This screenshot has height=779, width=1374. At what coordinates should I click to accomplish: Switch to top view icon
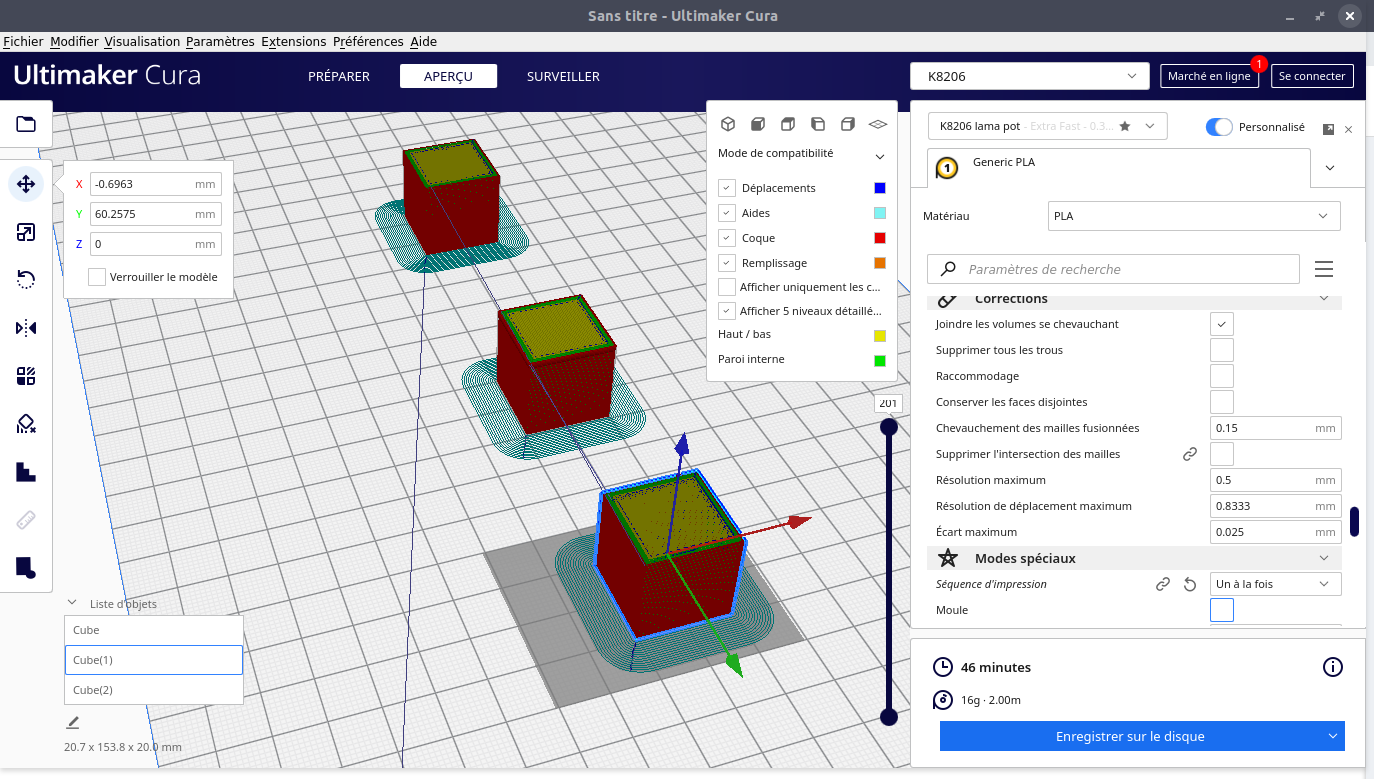(x=788, y=124)
